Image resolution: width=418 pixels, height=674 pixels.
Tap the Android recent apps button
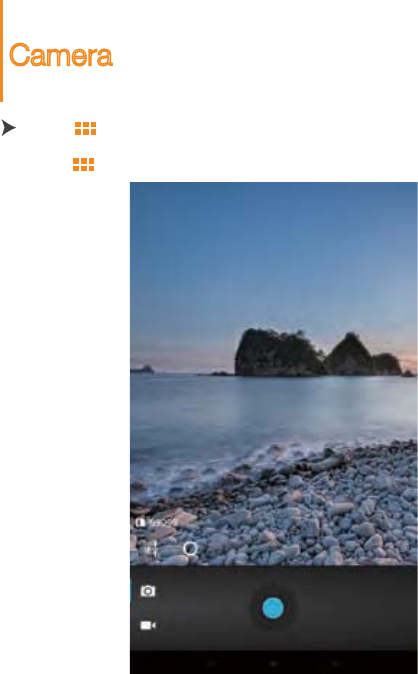(x=336, y=664)
